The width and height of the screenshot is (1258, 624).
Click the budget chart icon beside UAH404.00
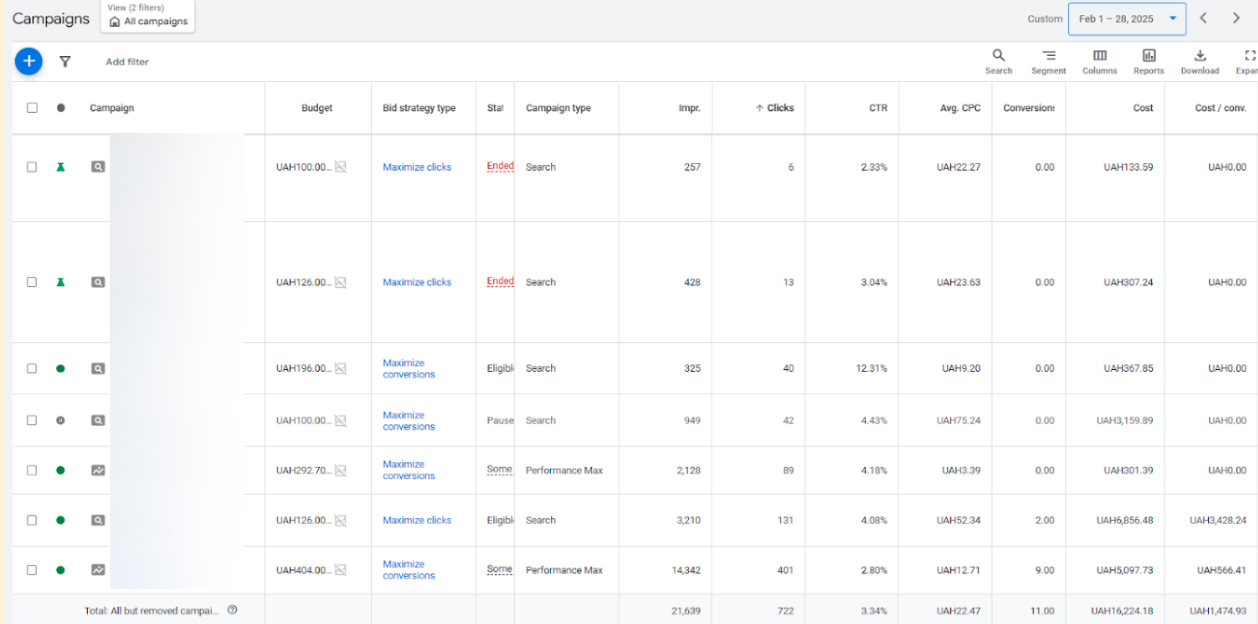[341, 570]
